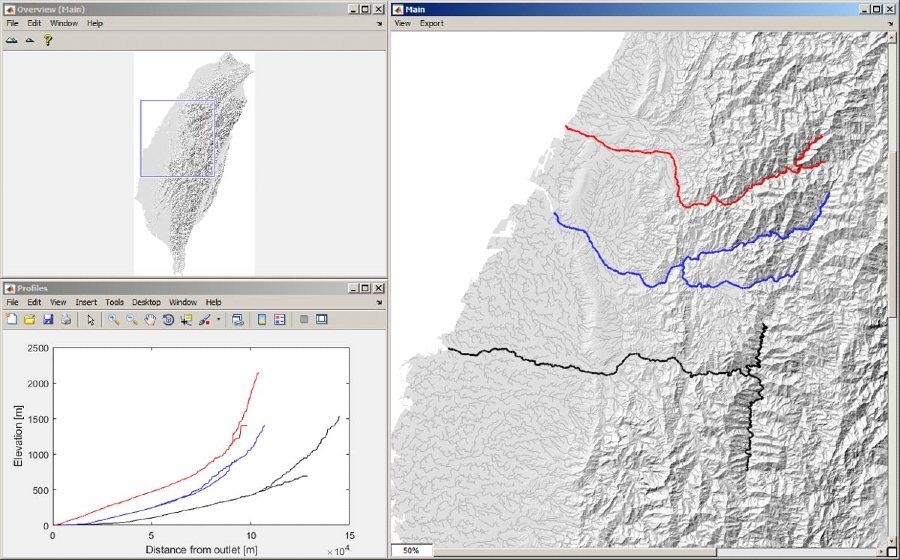Click the Insert Colorbar toolbar button
This screenshot has height=560, width=900.
262,320
